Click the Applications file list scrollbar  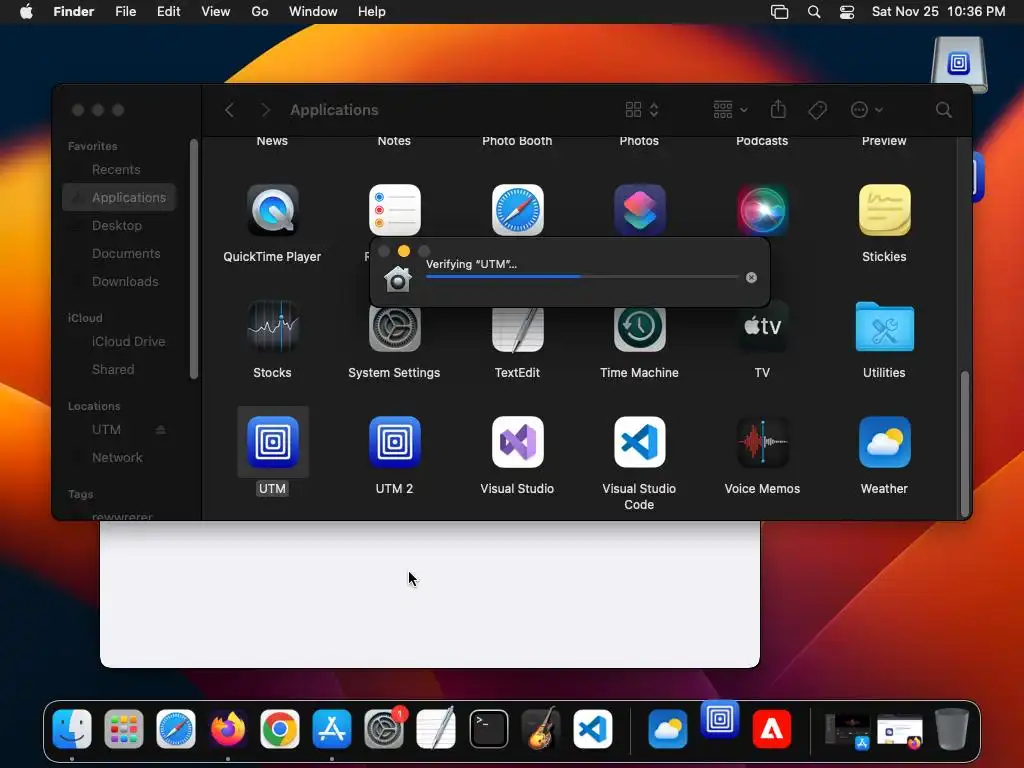964,444
